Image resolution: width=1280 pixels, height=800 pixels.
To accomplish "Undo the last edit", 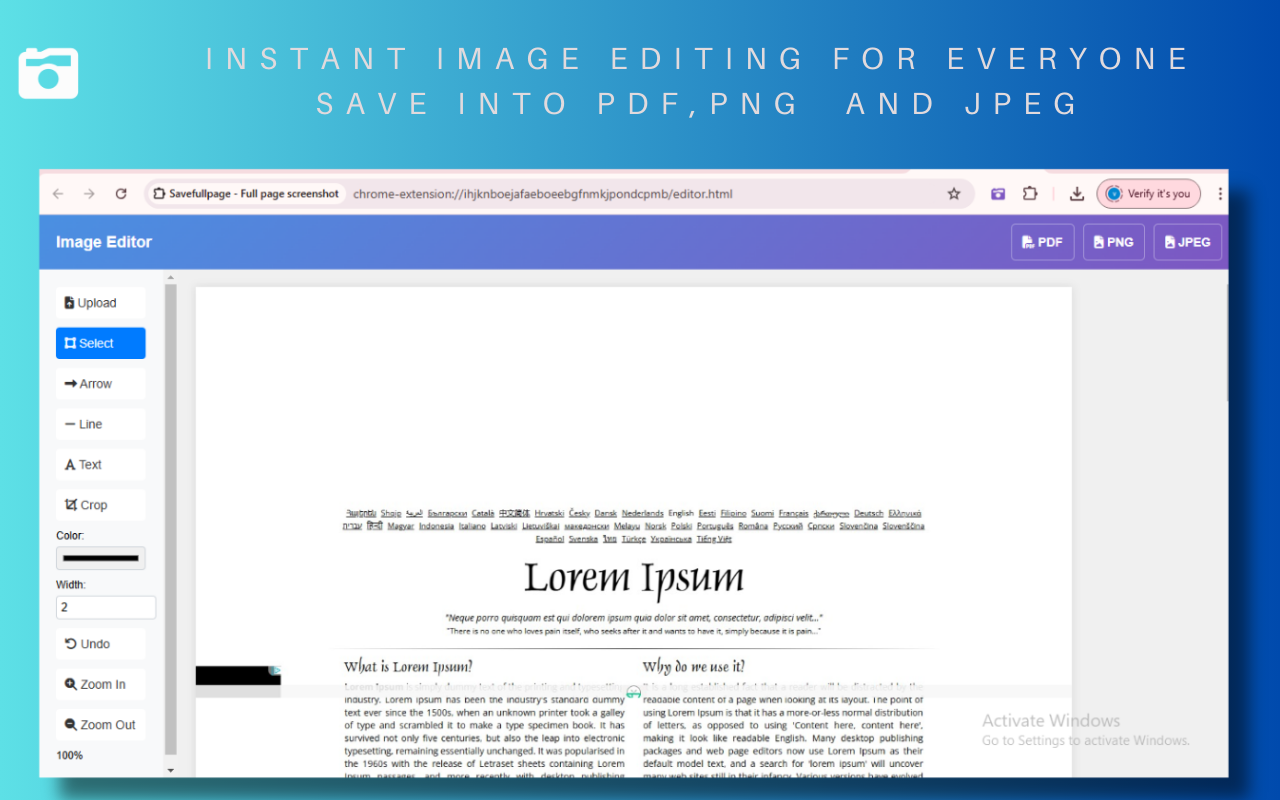I will (x=100, y=643).
